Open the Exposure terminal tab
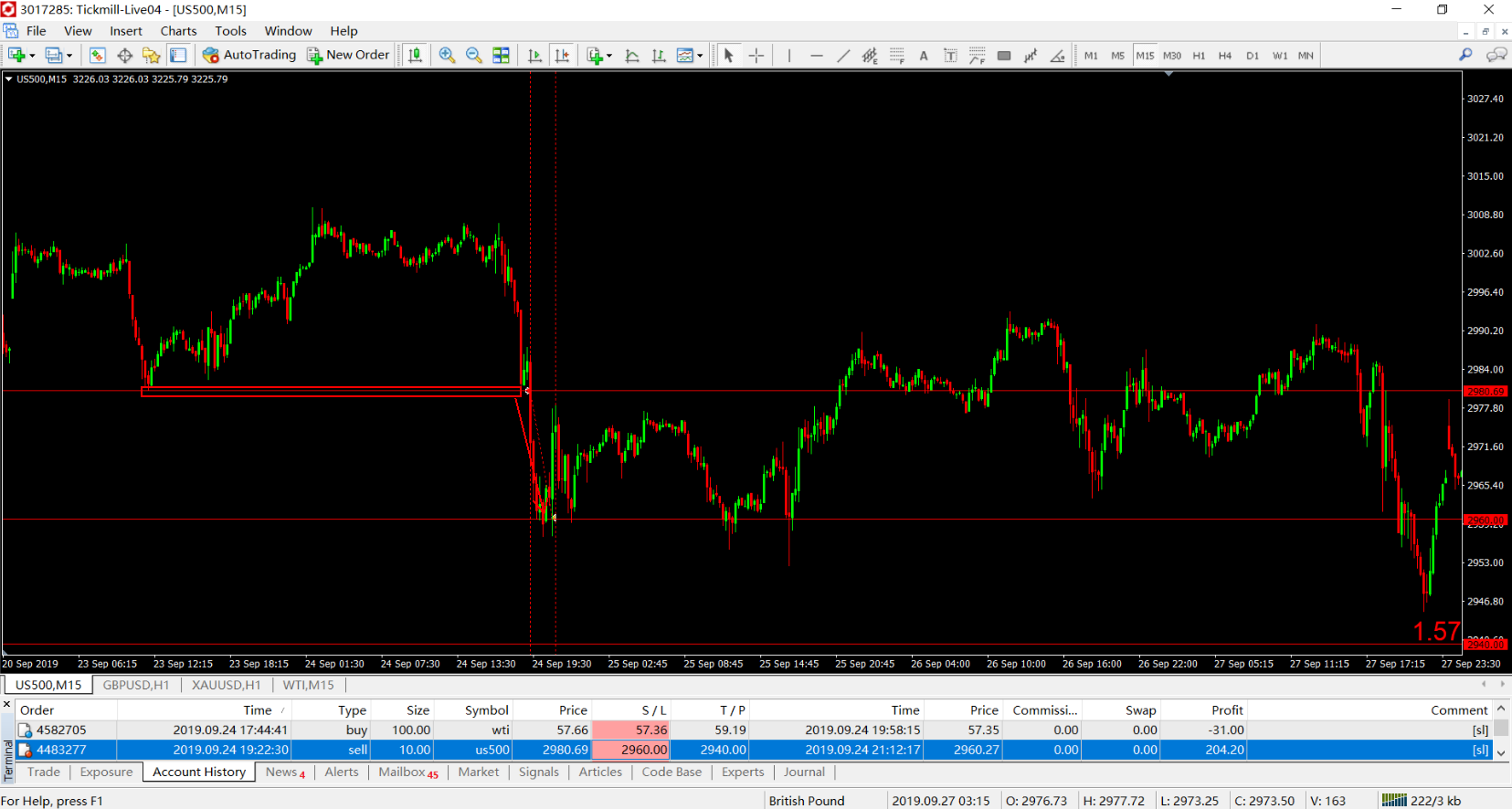This screenshot has width=1512, height=809. (107, 772)
